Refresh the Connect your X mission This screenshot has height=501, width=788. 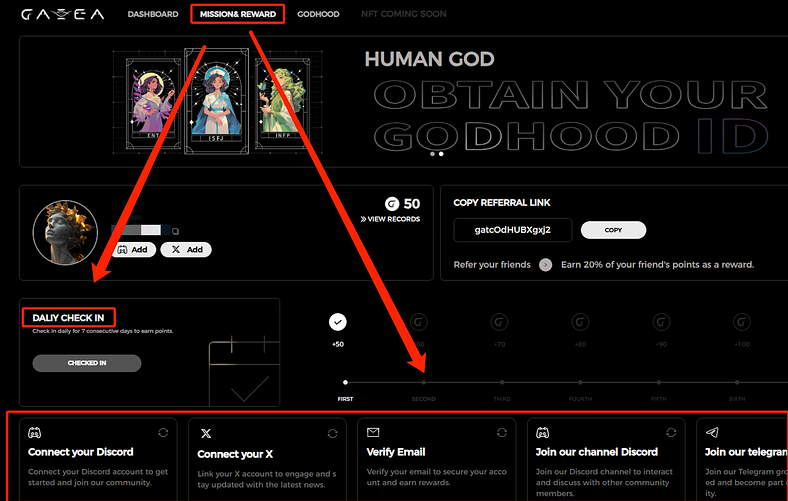coord(333,433)
